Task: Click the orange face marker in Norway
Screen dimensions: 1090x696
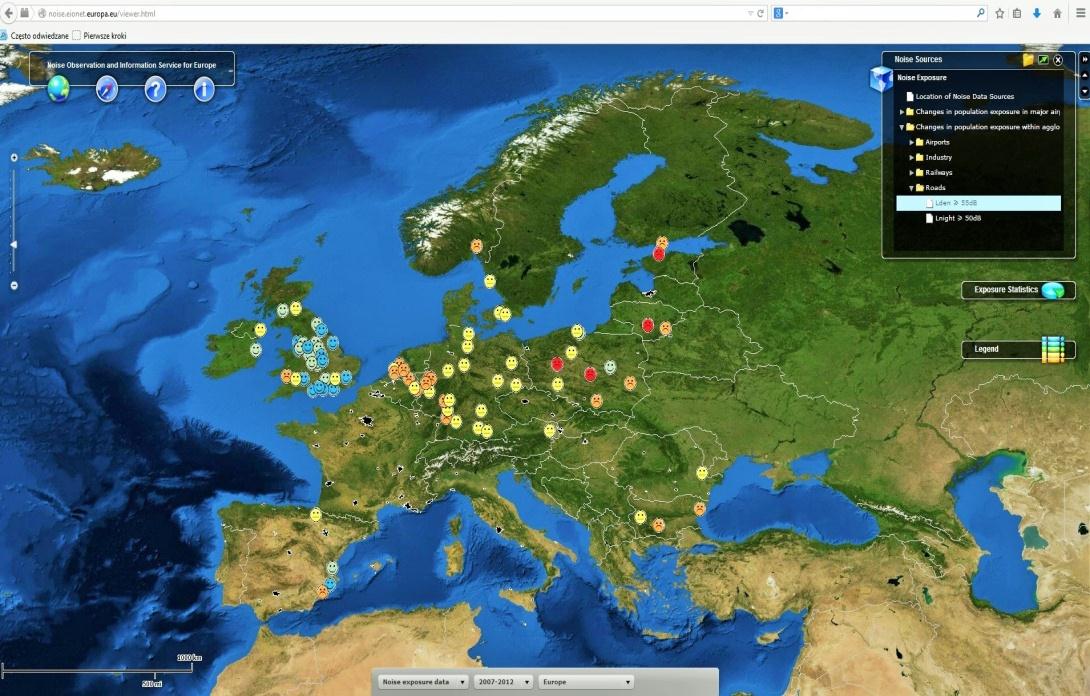Action: (x=476, y=245)
